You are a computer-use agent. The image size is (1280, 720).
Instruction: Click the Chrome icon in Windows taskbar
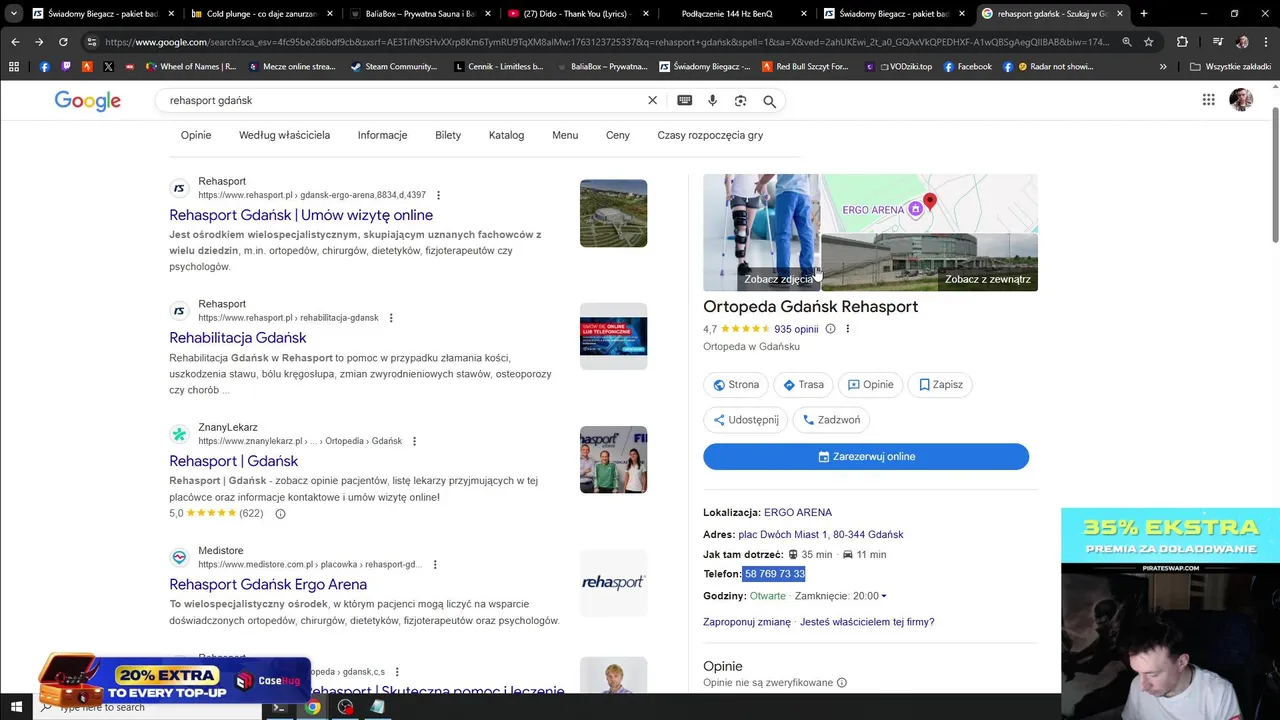[x=313, y=707]
